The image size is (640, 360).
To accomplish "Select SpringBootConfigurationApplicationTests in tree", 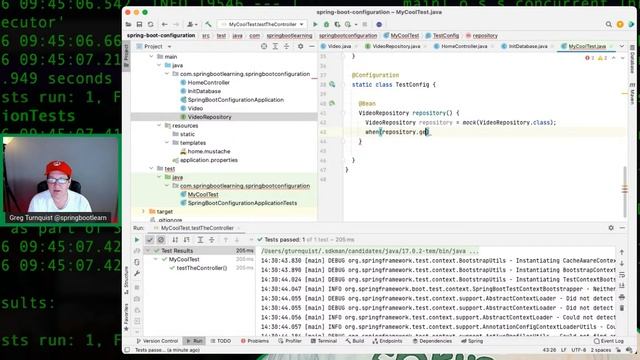I will [x=242, y=203].
